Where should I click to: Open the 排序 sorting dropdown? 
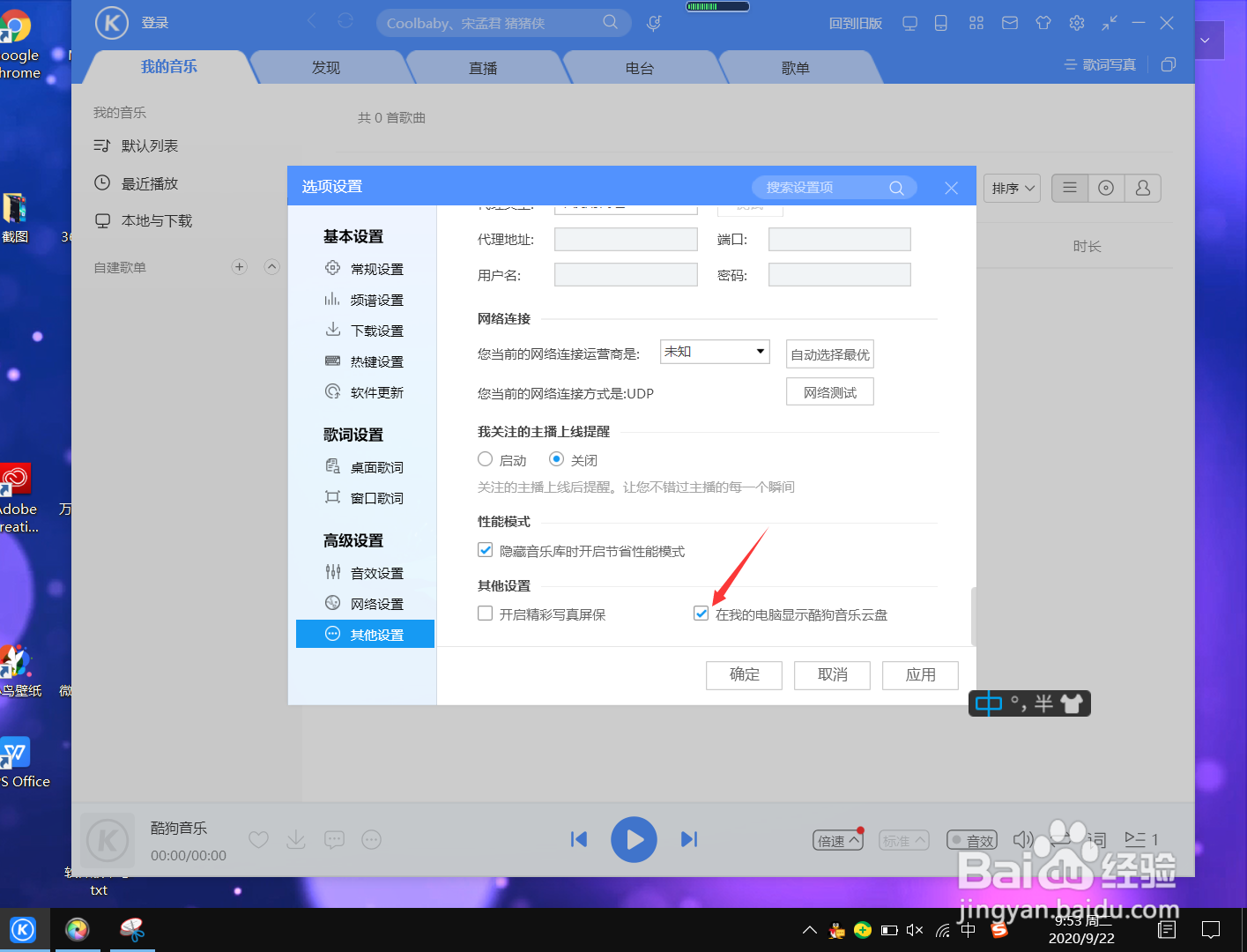coord(1011,188)
